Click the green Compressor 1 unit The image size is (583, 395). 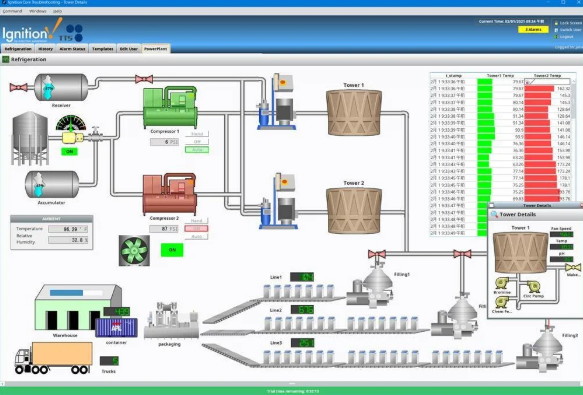(x=170, y=107)
